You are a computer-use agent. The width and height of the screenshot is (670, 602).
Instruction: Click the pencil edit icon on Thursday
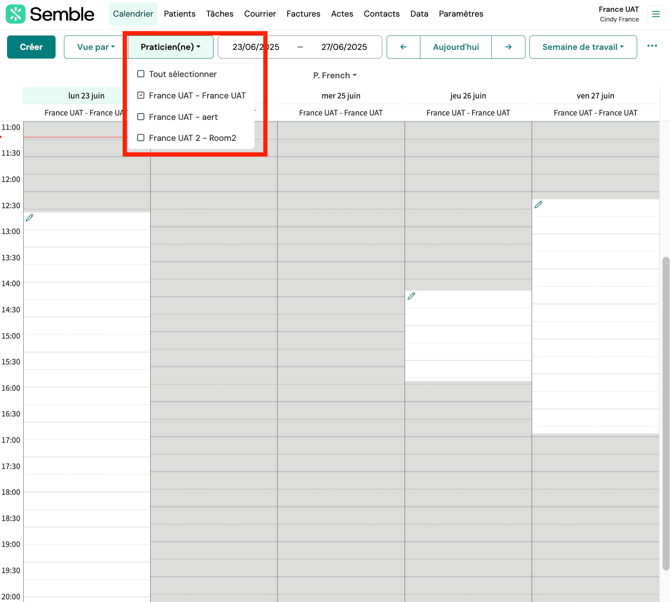point(411,296)
